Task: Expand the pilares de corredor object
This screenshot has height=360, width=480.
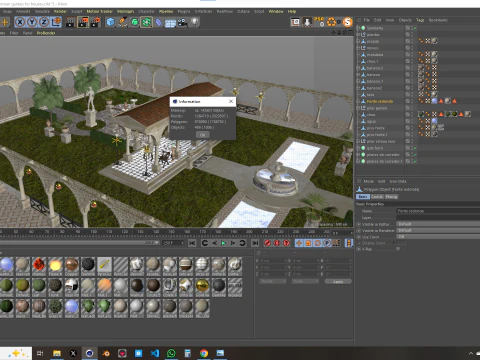Action: (358, 155)
